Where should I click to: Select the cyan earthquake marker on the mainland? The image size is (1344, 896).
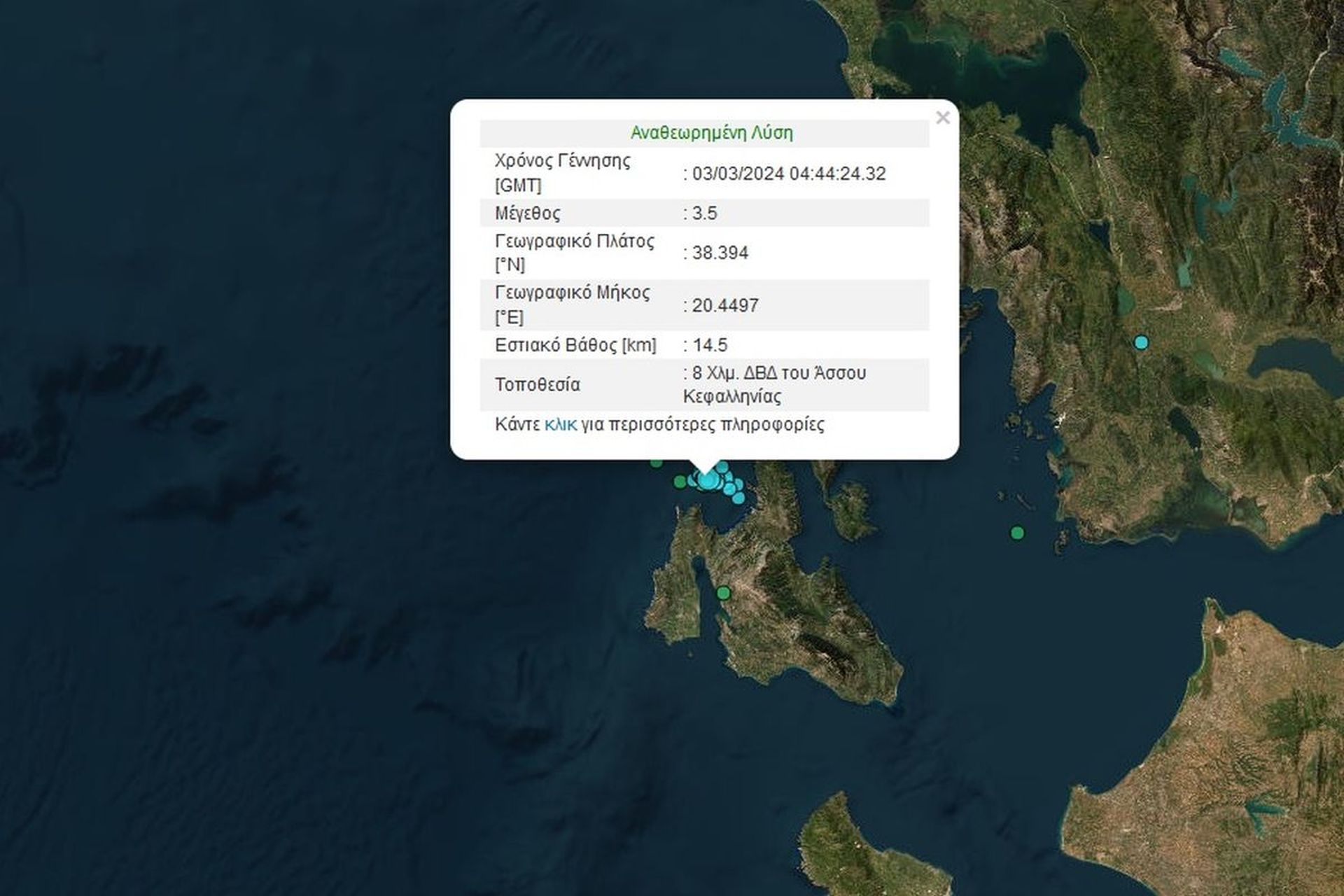[1141, 342]
